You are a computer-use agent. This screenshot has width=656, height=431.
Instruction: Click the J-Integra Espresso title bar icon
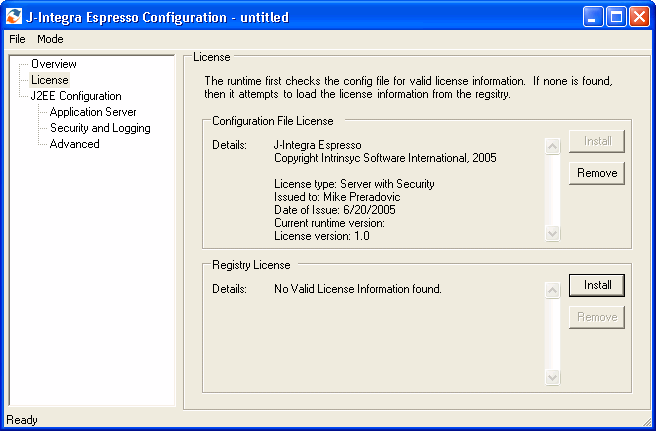pyautogui.click(x=14, y=17)
